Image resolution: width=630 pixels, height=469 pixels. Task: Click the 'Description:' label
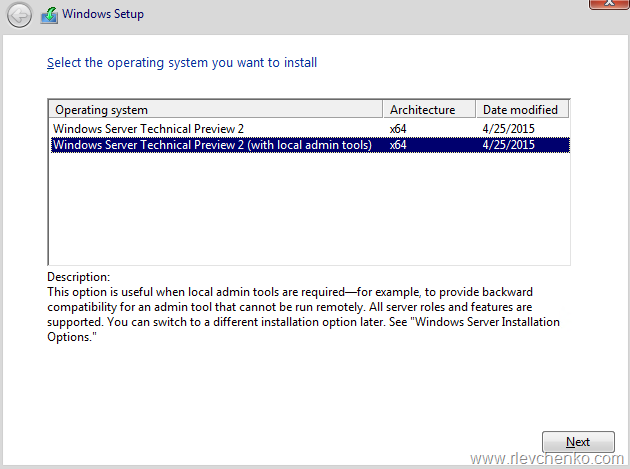[x=78, y=277]
